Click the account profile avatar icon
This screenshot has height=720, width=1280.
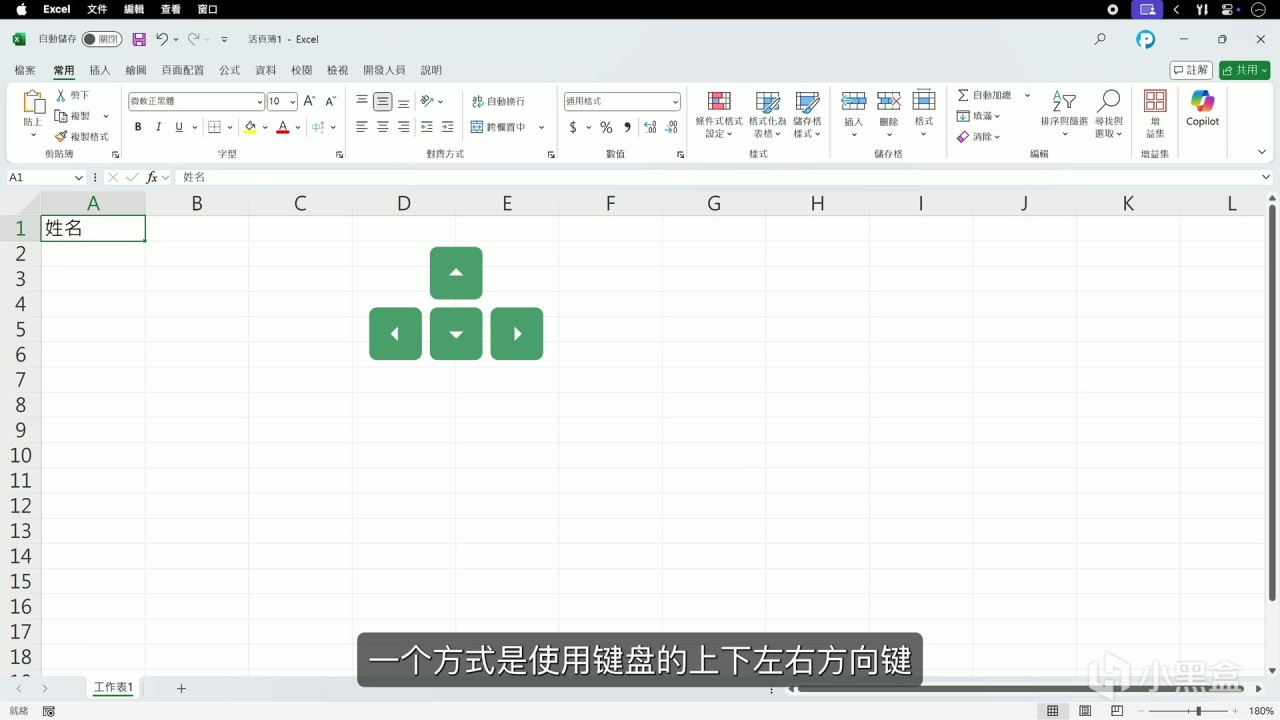(1146, 39)
